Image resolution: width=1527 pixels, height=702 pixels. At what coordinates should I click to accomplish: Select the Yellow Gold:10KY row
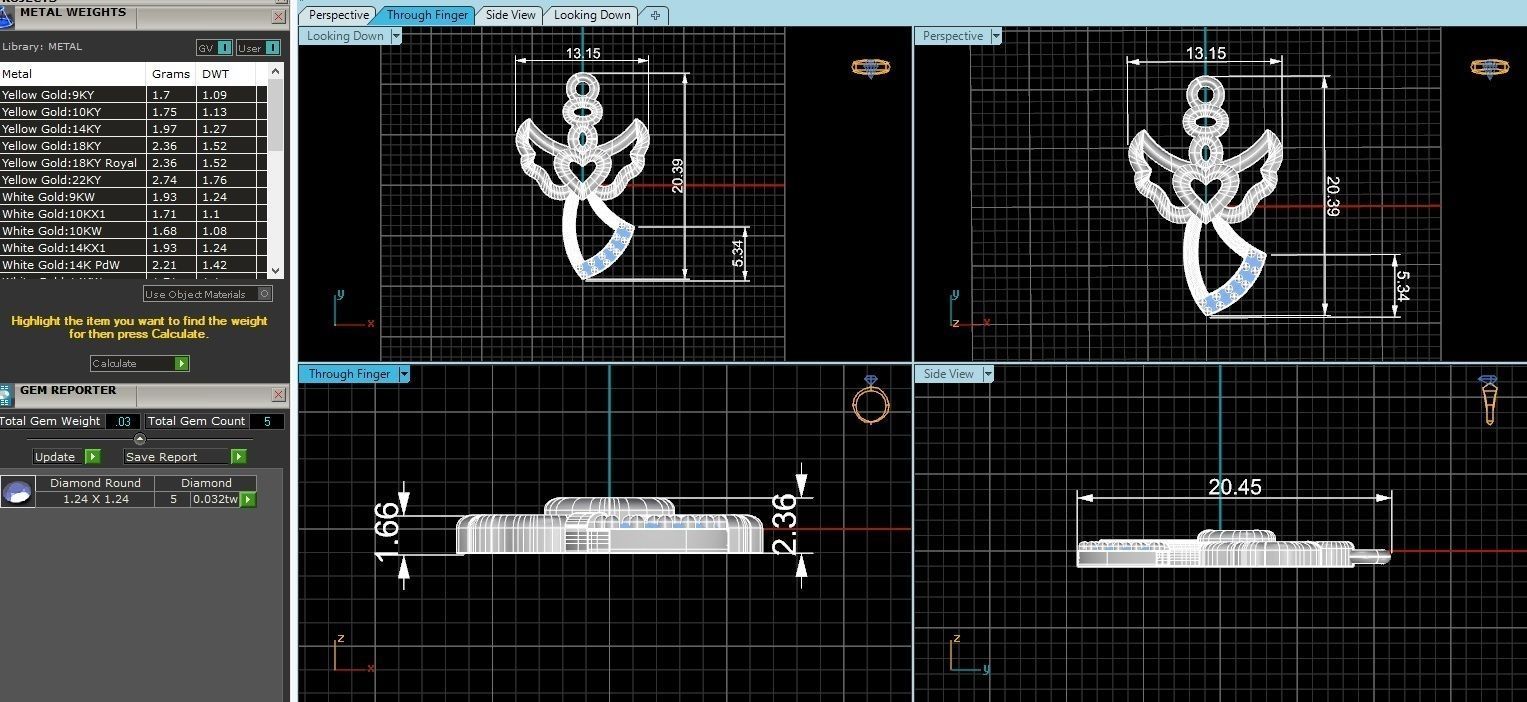coord(134,112)
